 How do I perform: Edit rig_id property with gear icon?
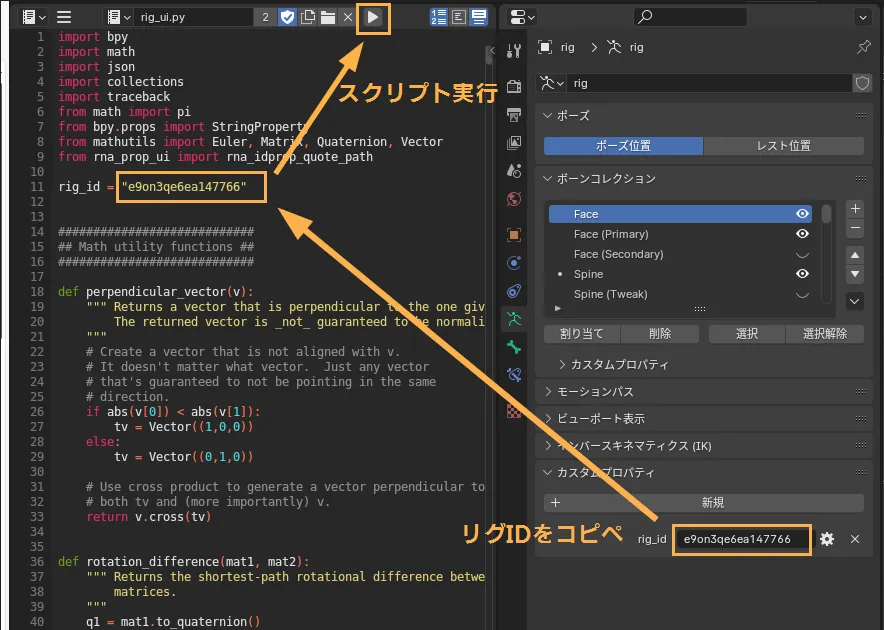[827, 539]
